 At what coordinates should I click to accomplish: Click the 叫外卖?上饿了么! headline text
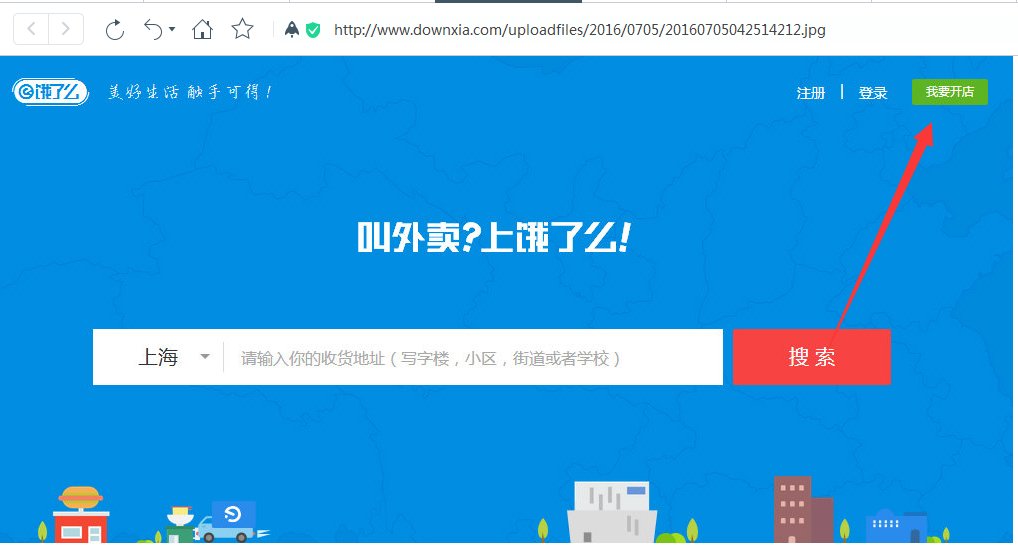tap(493, 237)
